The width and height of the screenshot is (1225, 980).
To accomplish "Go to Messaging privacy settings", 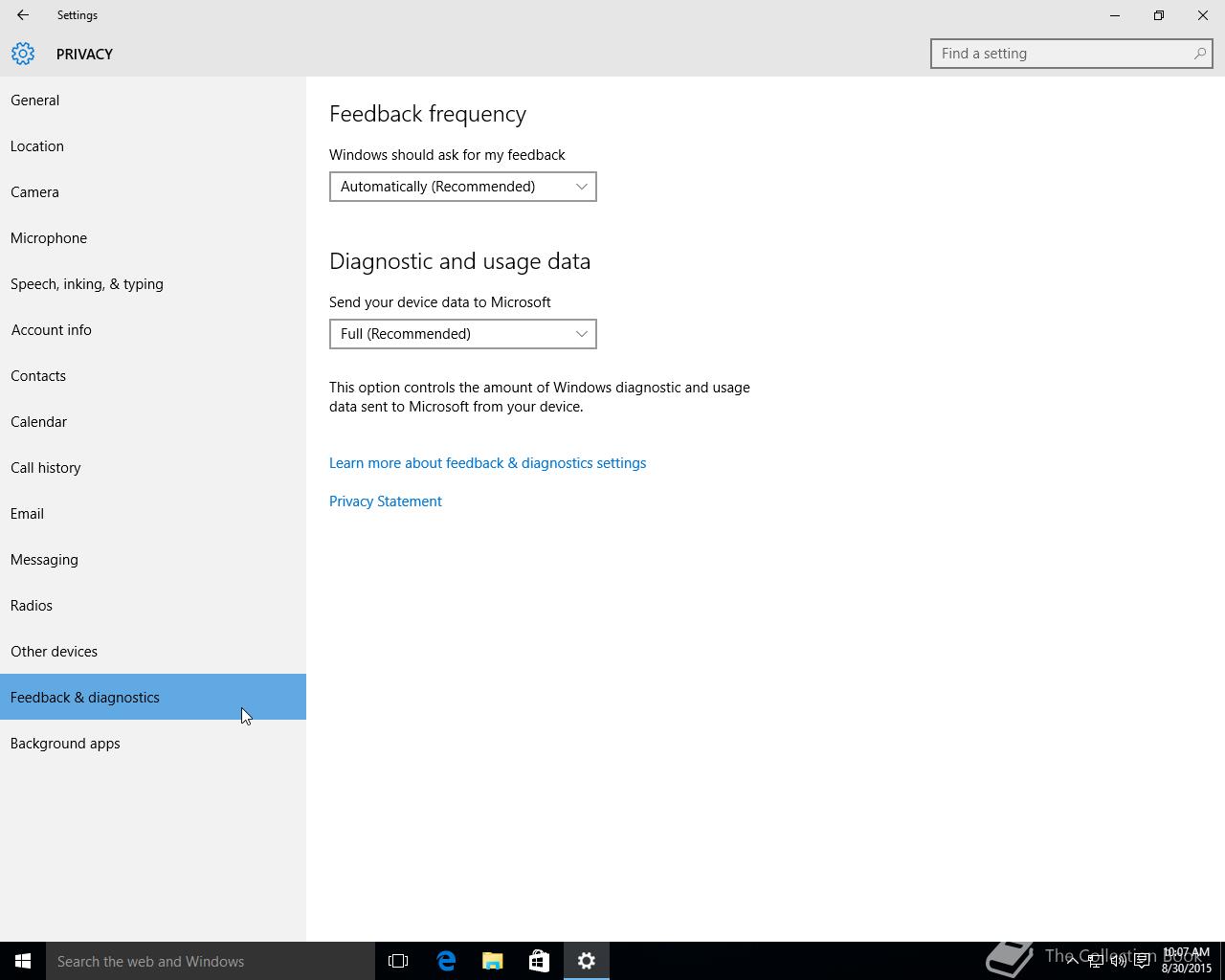I will [153, 560].
